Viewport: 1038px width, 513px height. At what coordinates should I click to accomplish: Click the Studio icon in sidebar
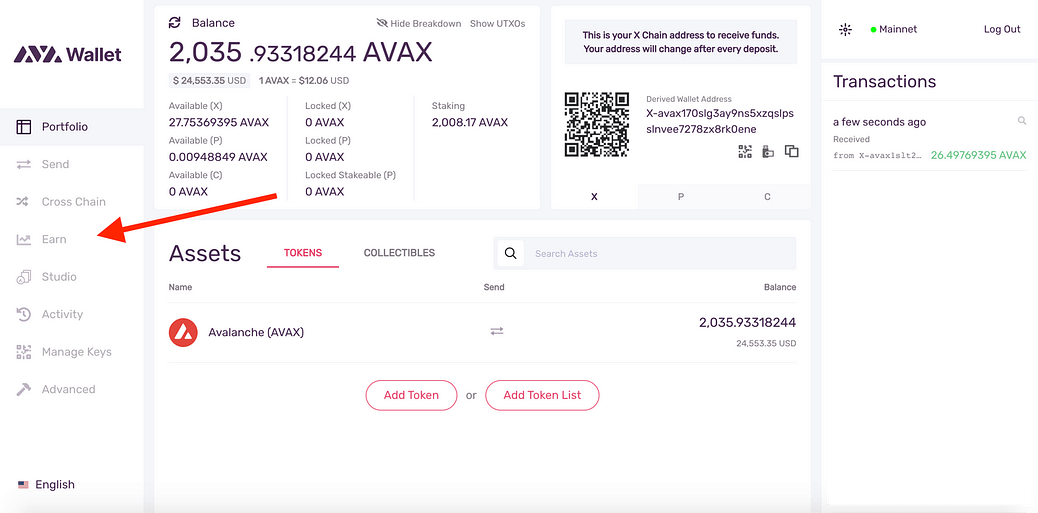point(24,277)
